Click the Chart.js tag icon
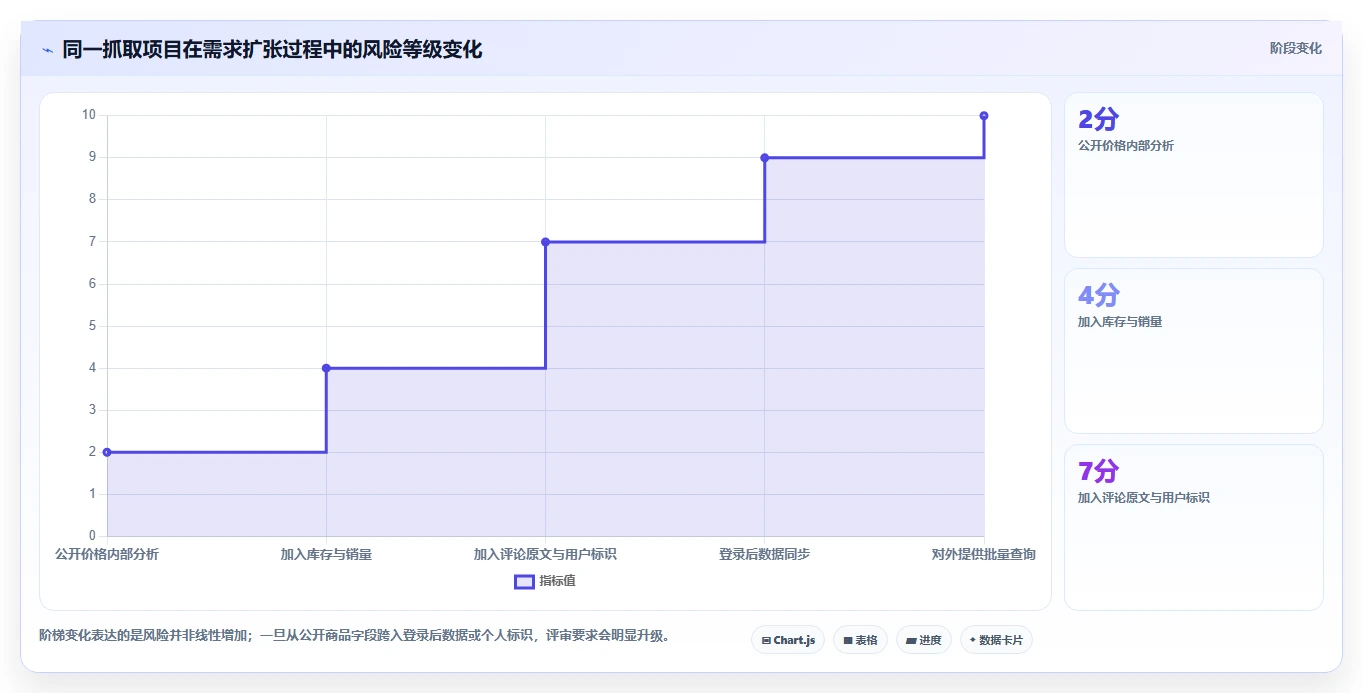The width and height of the screenshot is (1363, 693). click(x=766, y=640)
